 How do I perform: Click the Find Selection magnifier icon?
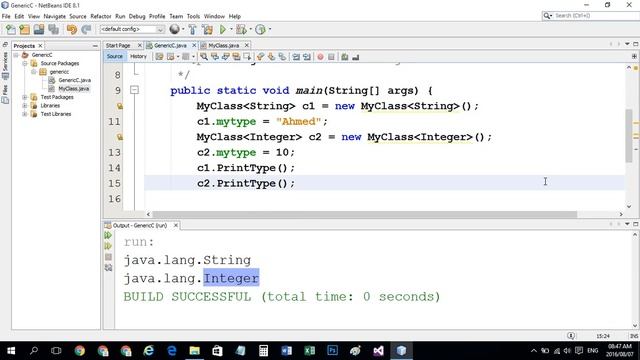coord(204,57)
